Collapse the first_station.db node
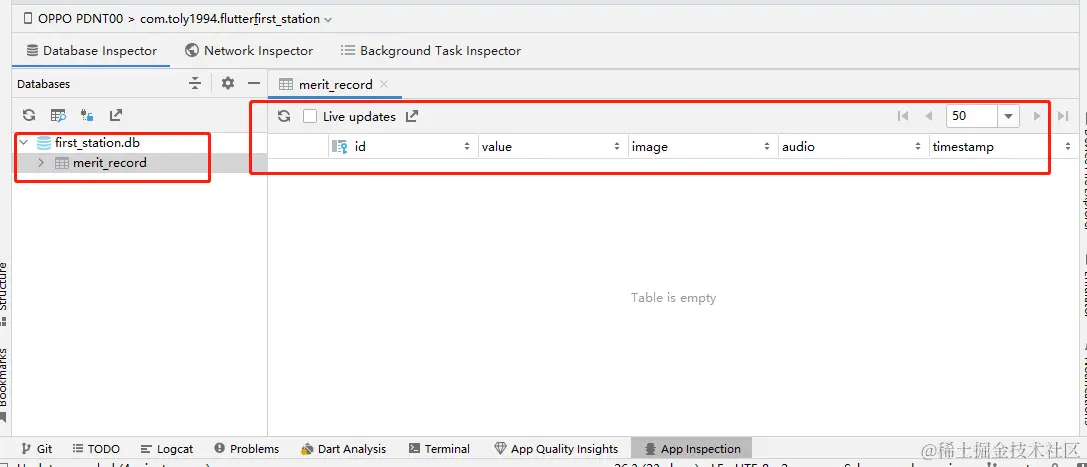1087x467 pixels. (x=23, y=143)
